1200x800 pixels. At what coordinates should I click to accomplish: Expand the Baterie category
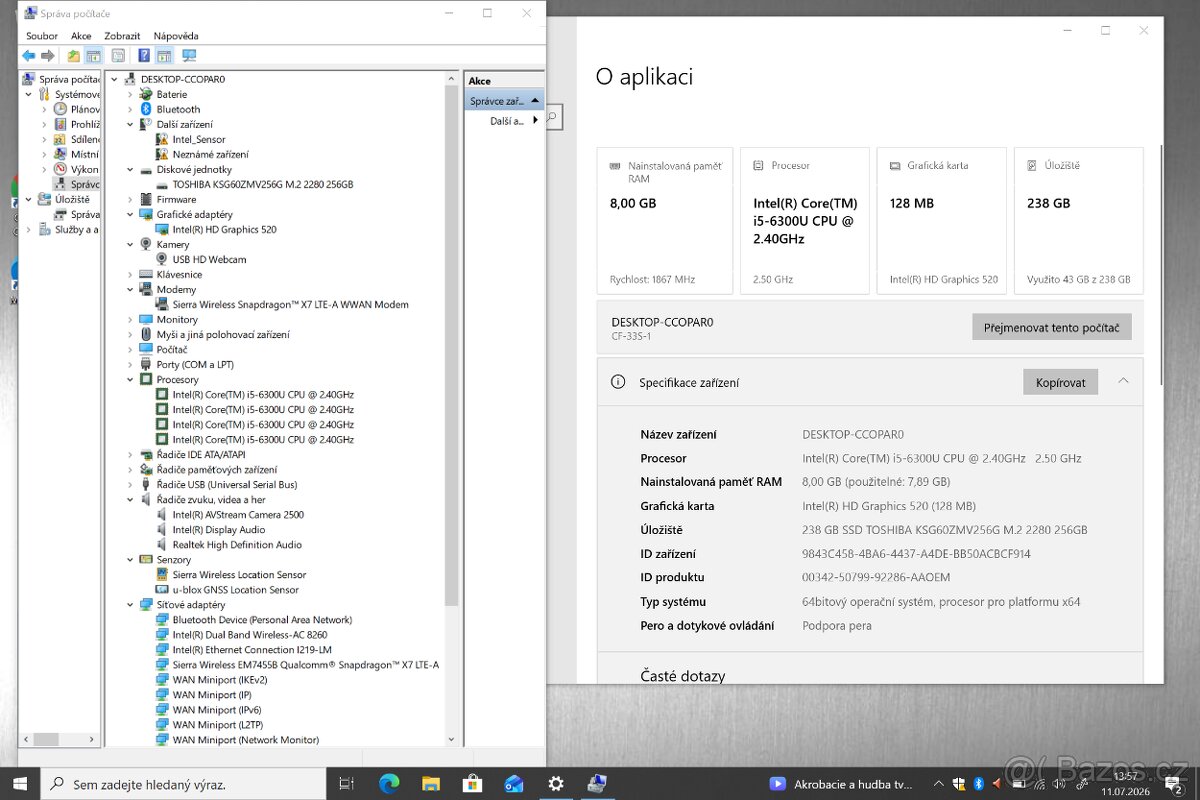130,94
